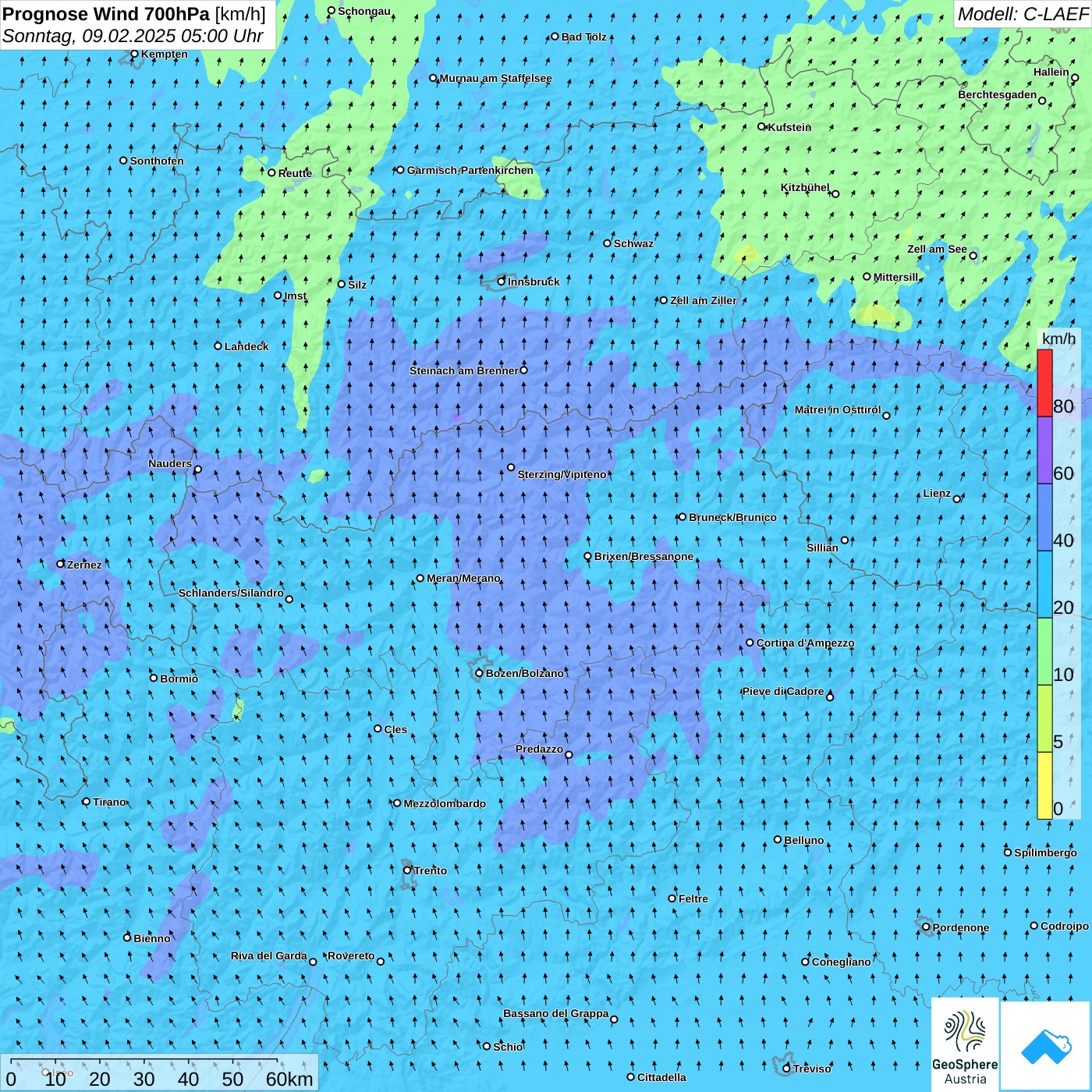The image size is (1092, 1092).
Task: Click the Pordenone city label
Action: click(x=961, y=928)
